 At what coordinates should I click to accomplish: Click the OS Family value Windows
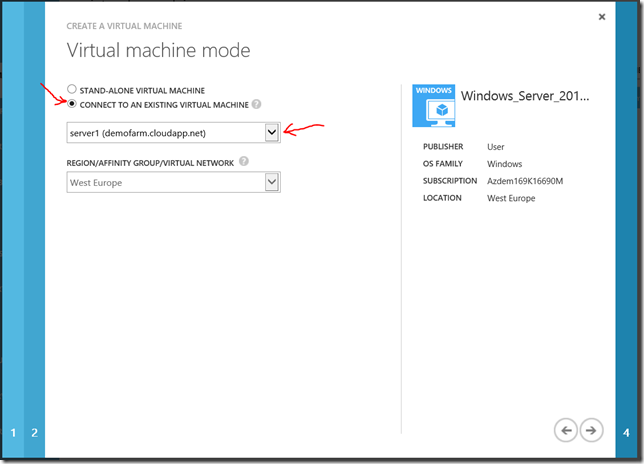[504, 164]
